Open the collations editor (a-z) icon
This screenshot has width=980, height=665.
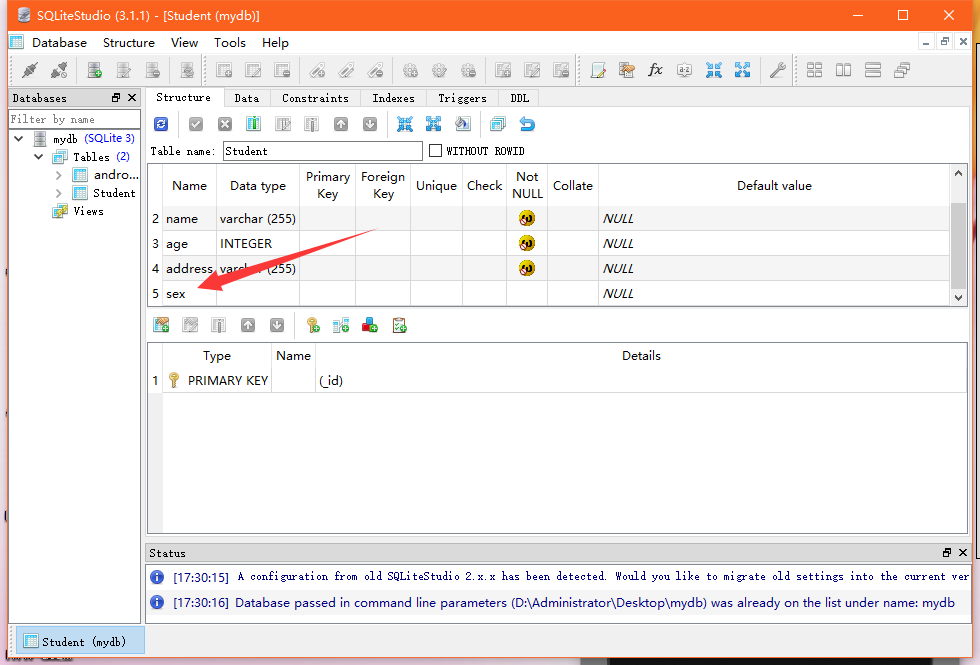[684, 70]
